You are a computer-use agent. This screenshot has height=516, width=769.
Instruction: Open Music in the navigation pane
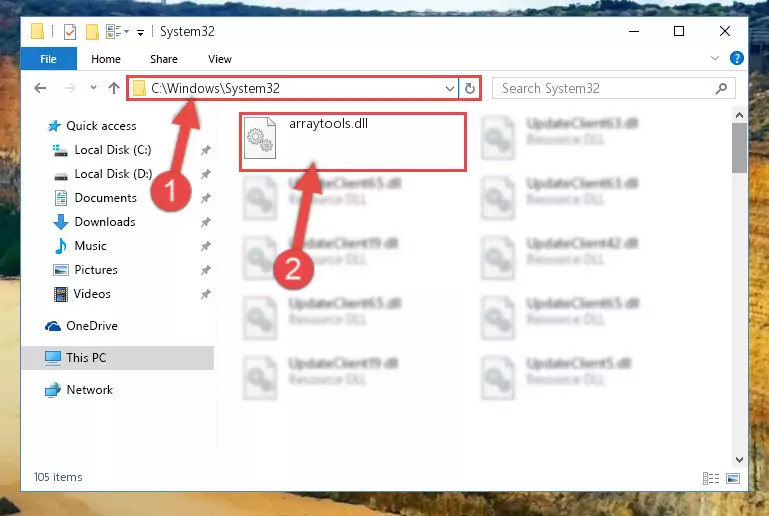click(90, 246)
